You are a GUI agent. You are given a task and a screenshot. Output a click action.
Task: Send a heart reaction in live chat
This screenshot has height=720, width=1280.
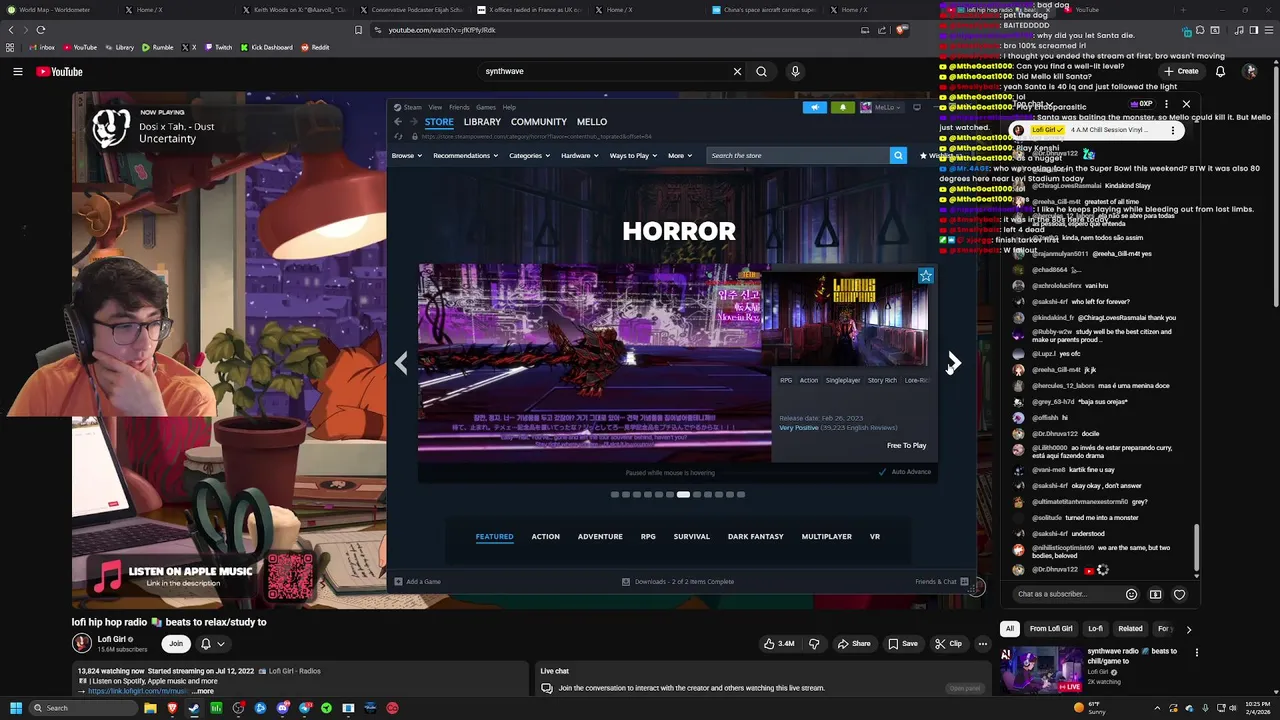(x=1179, y=594)
